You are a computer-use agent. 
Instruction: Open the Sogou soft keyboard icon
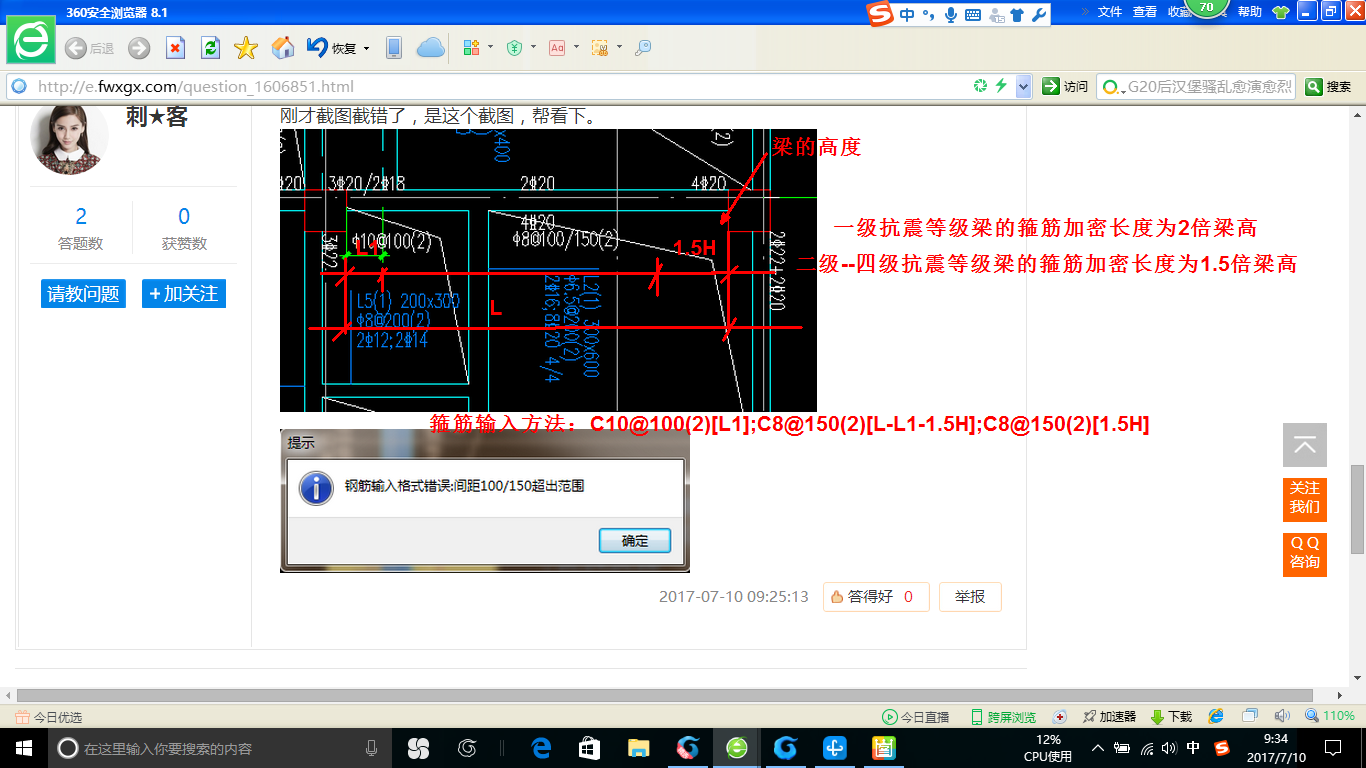[972, 14]
